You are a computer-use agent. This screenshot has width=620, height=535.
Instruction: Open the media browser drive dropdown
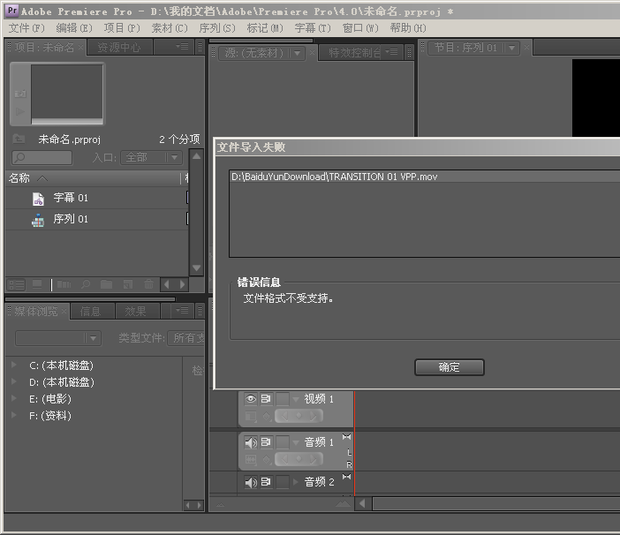click(x=58, y=338)
